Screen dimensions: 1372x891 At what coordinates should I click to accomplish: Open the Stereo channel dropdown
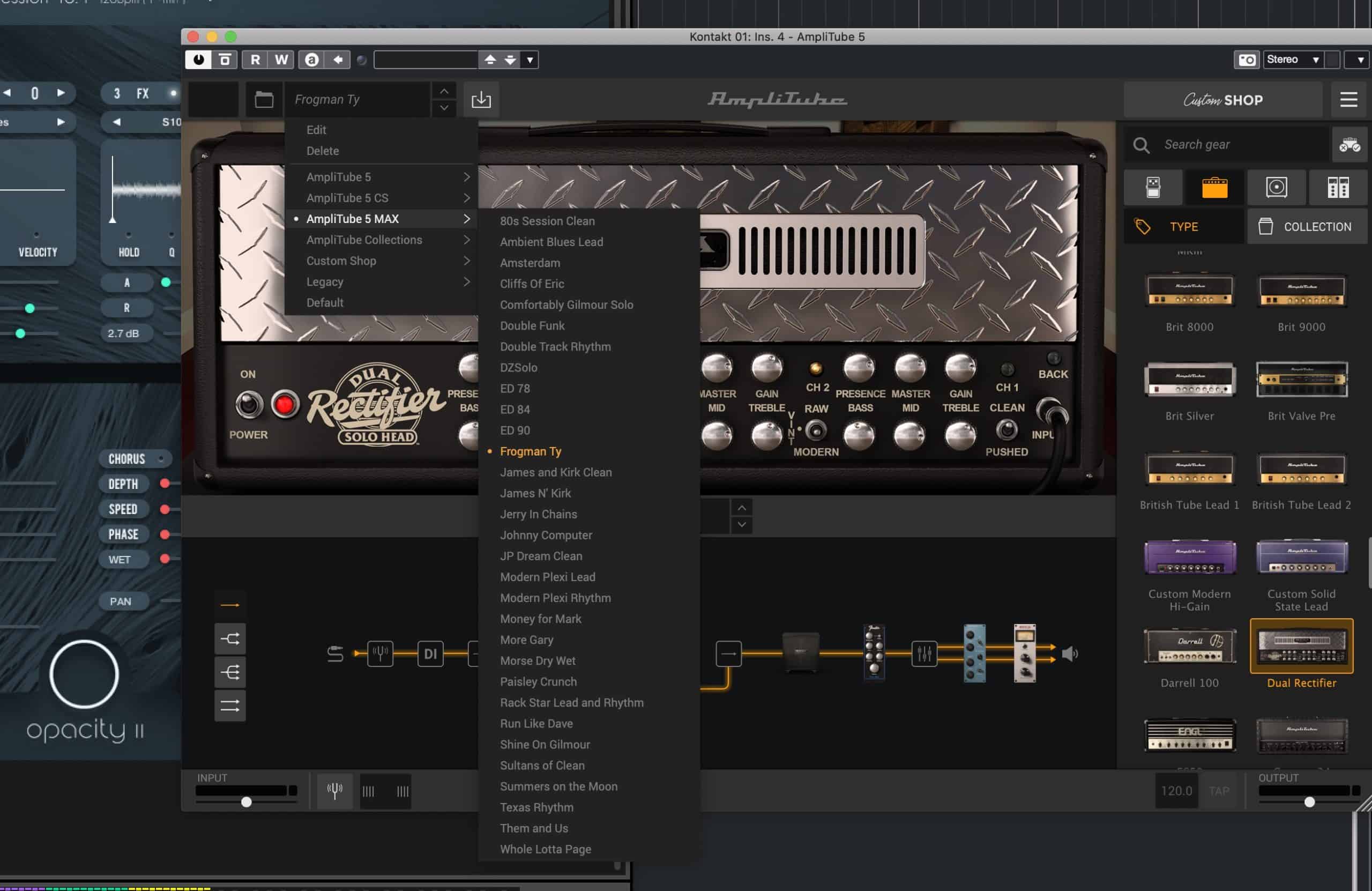pos(1293,60)
